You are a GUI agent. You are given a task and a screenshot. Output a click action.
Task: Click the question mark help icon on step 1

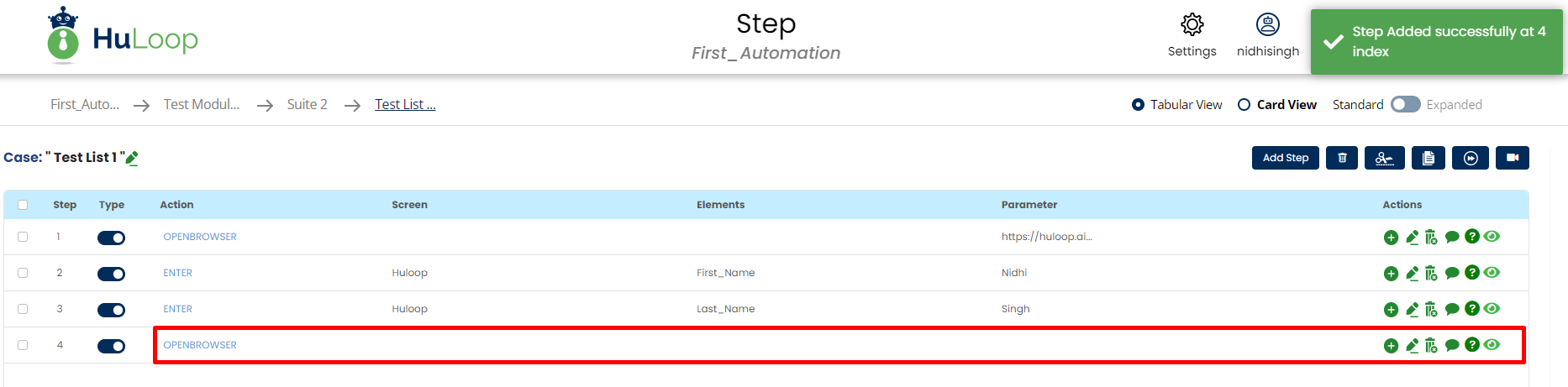[1471, 237]
